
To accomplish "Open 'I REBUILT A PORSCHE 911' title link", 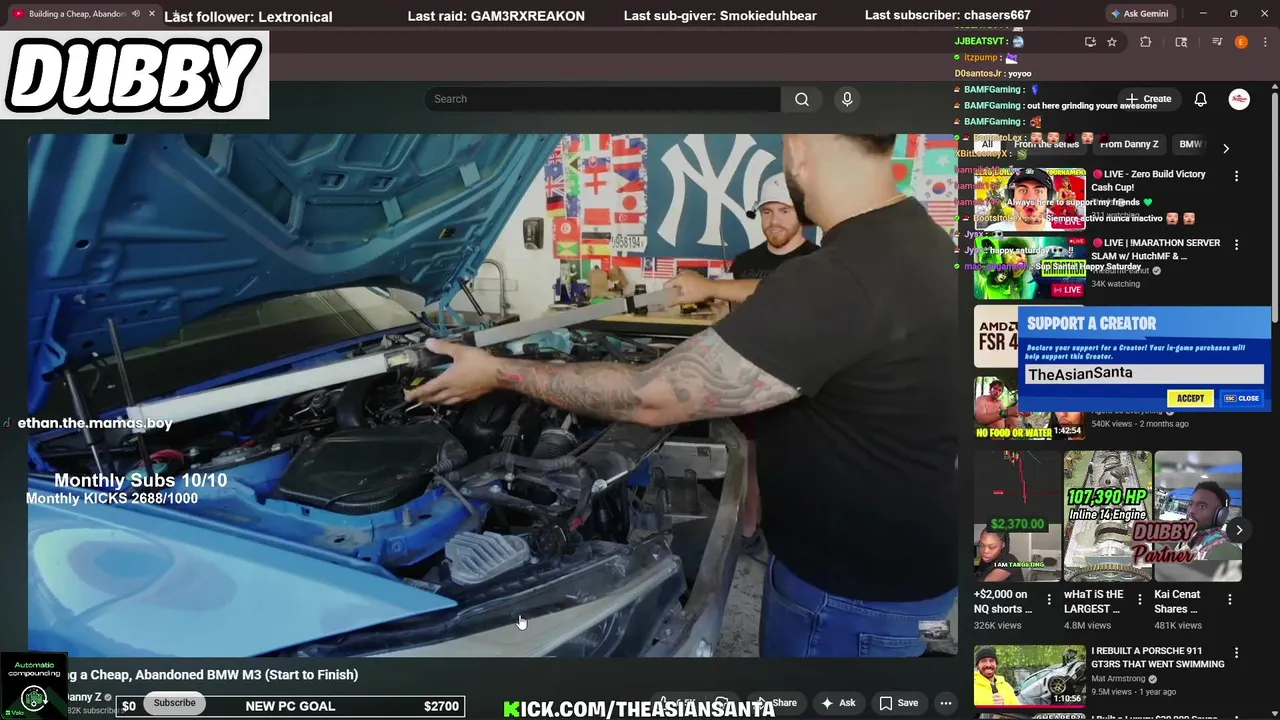I will click(1157, 658).
